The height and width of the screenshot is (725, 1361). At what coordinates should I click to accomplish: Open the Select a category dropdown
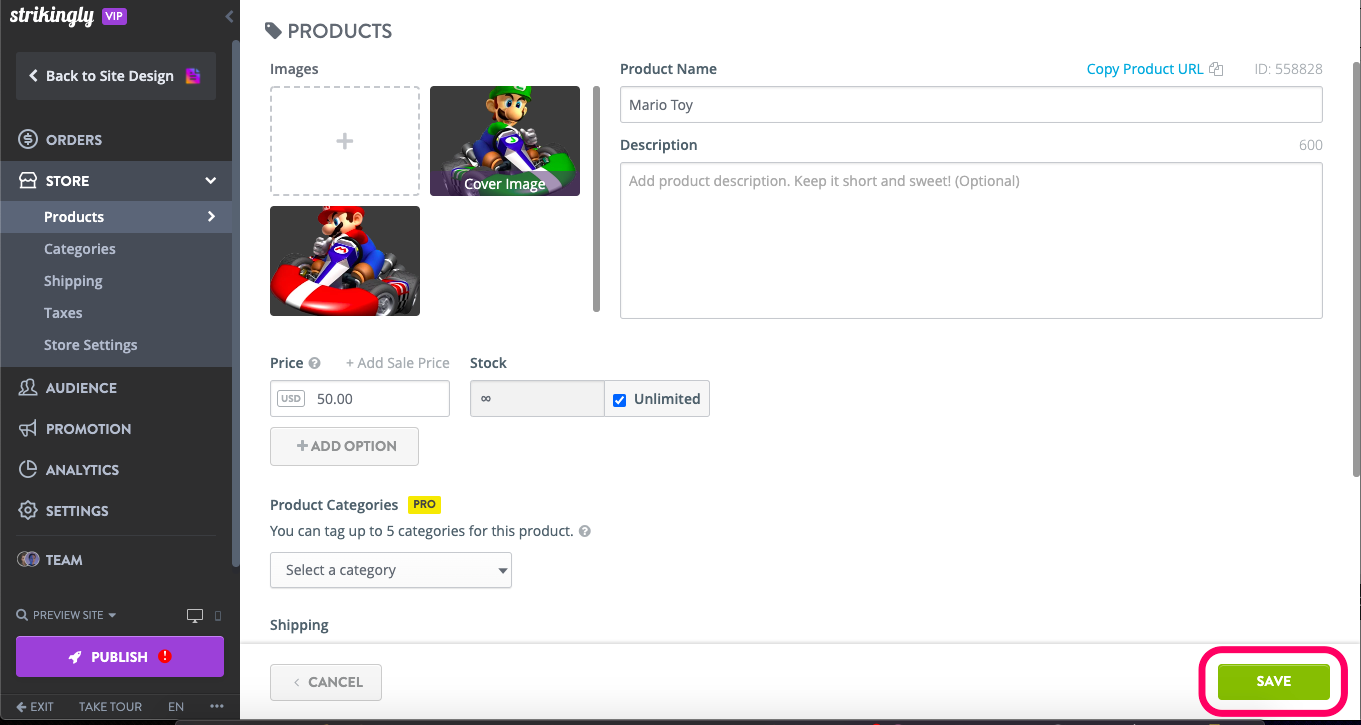[x=391, y=570]
